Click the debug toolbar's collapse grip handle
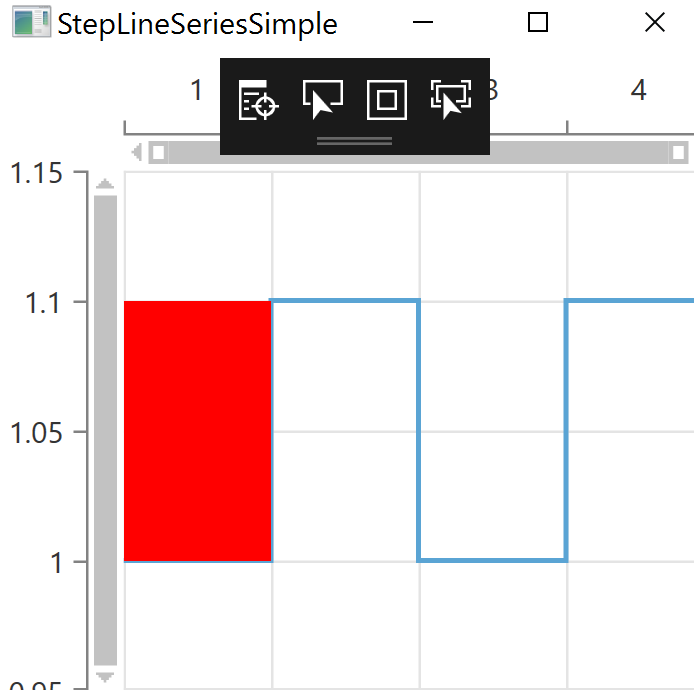The height and width of the screenshot is (690, 694). pos(354,142)
